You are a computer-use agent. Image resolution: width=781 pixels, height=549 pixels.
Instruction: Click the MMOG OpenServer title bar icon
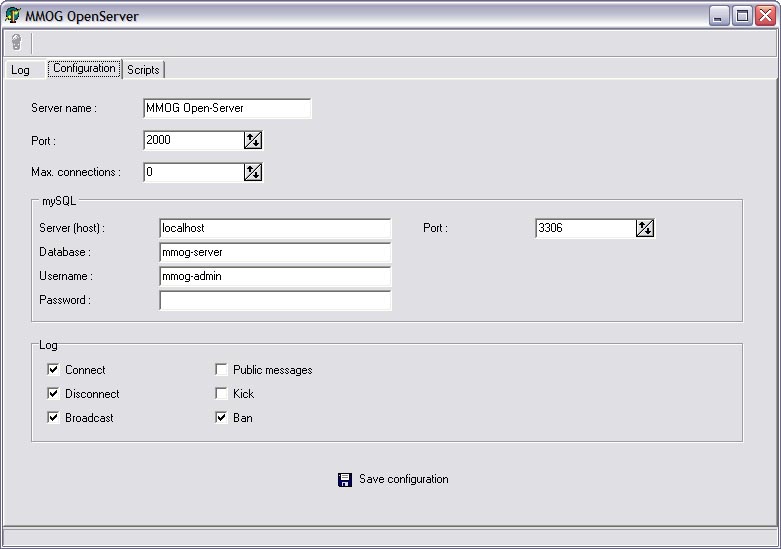click(13, 16)
